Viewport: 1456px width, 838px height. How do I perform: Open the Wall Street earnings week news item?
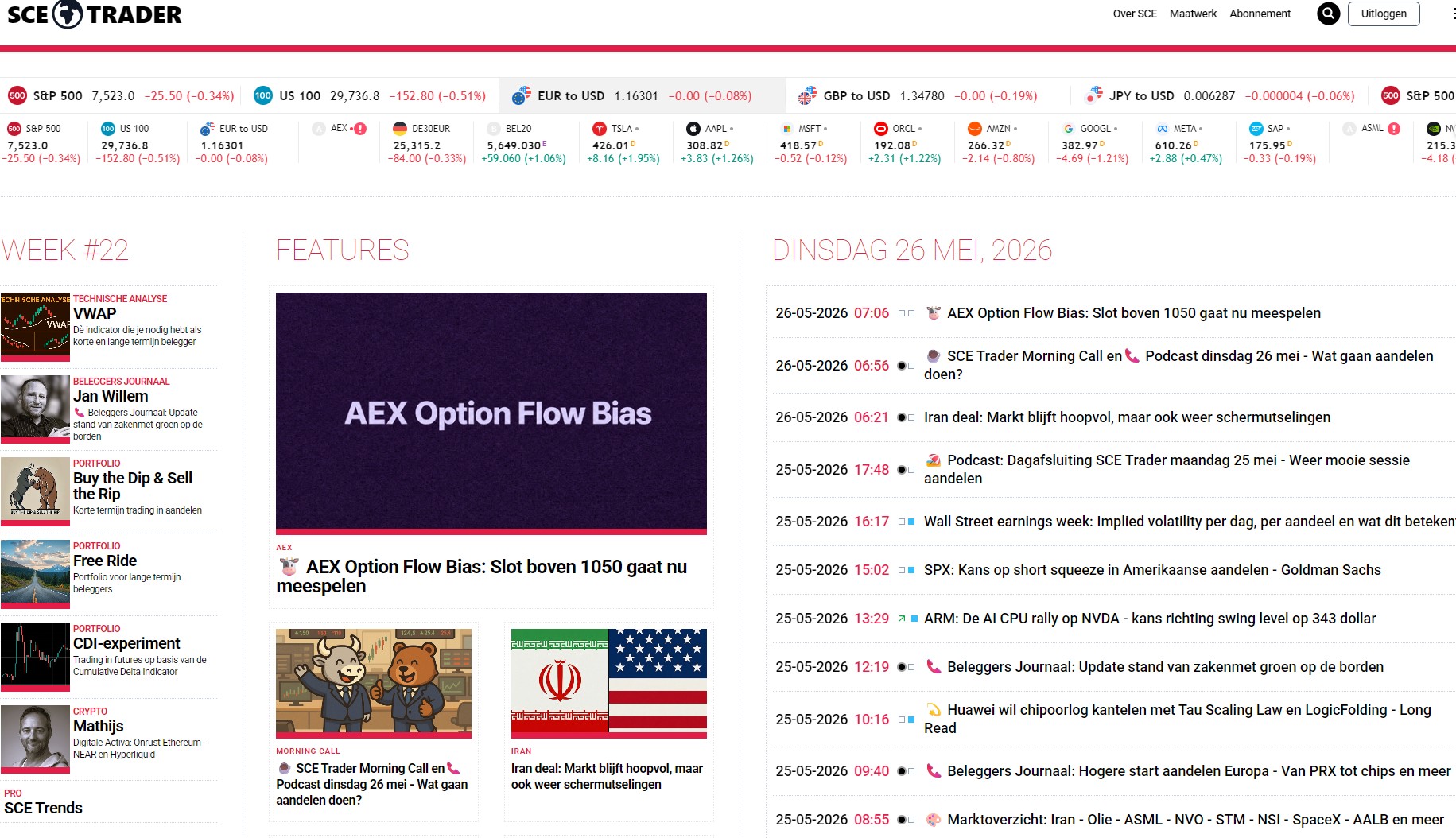(1190, 522)
